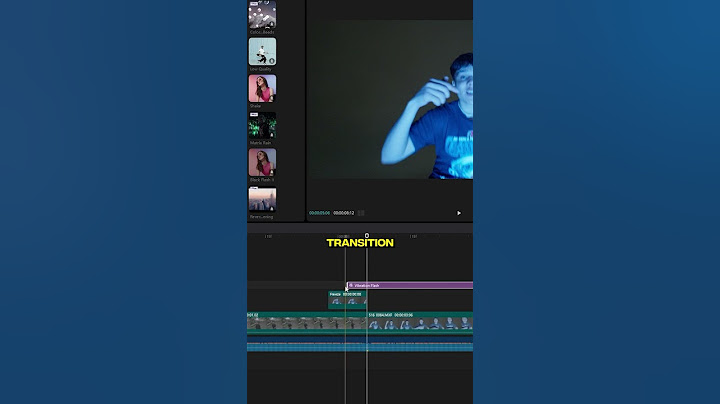This screenshot has height=404, width=720.
Task: Download the Low Quality effect
Action: (271, 61)
